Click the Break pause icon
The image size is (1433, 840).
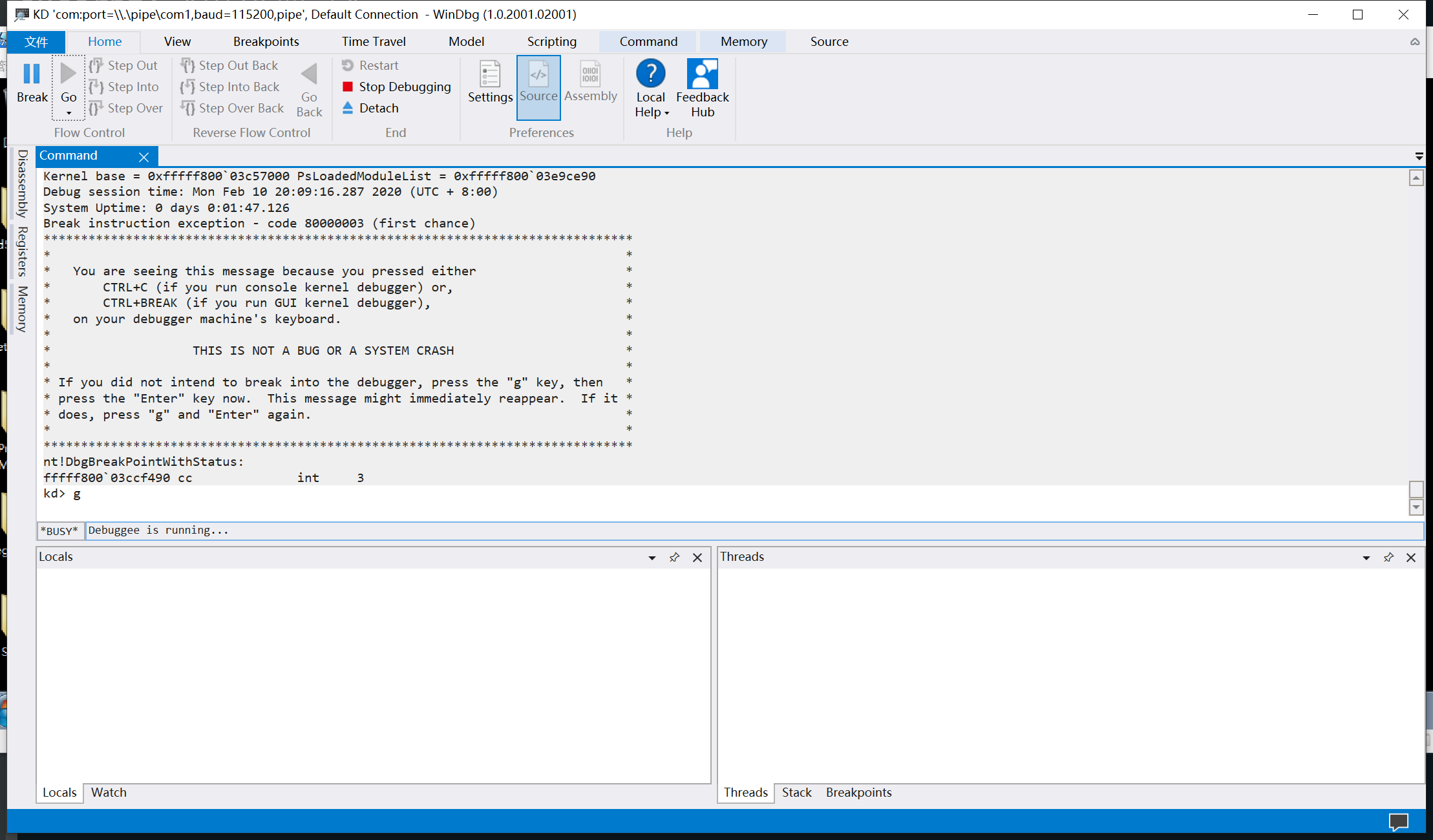32,74
